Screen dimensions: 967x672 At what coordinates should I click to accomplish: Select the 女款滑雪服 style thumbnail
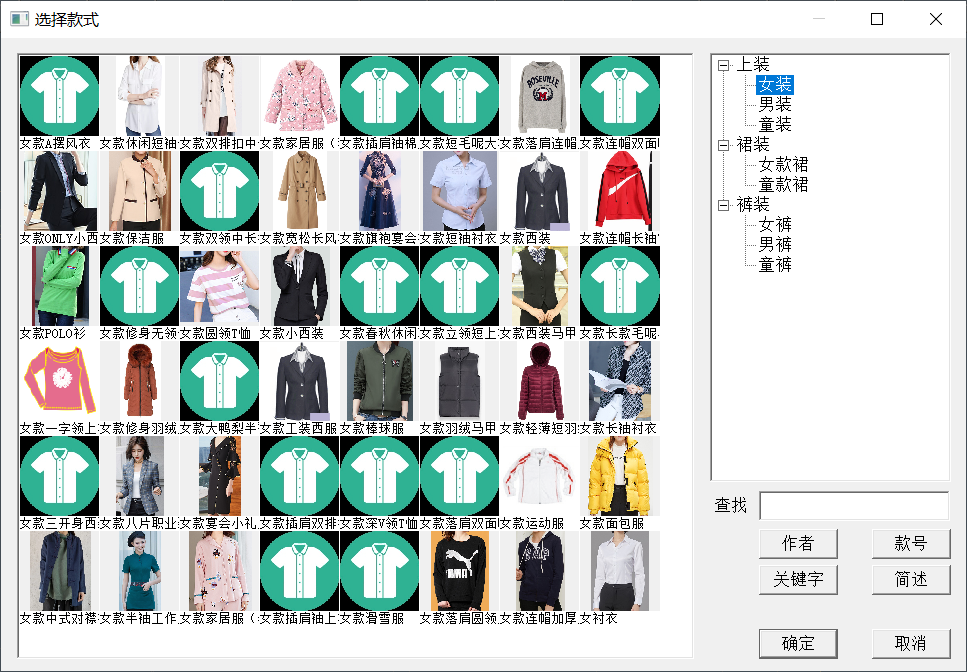click(x=379, y=570)
